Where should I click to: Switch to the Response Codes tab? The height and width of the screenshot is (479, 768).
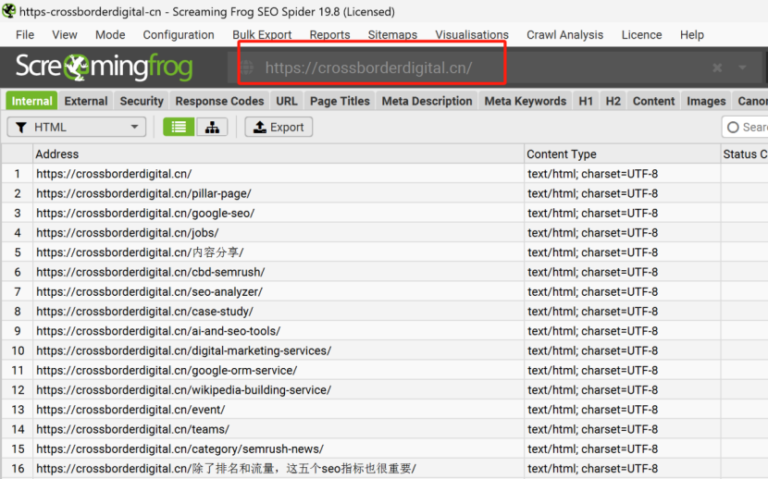click(219, 101)
